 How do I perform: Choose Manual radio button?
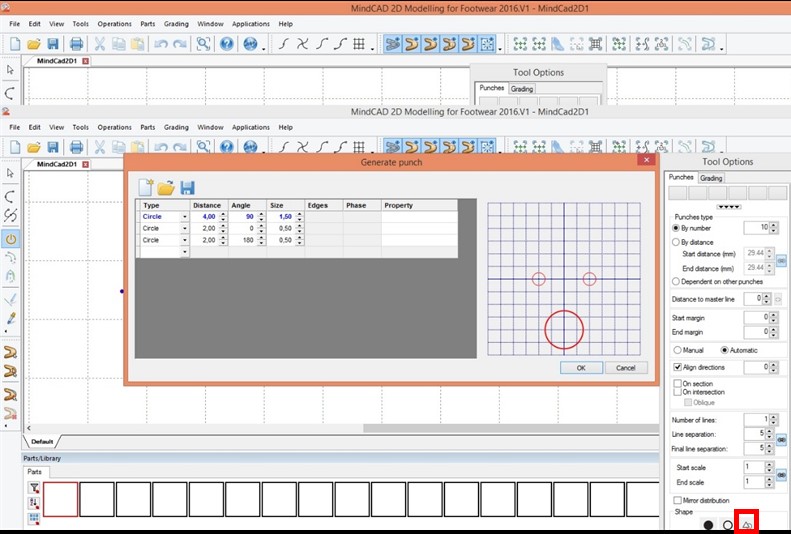(x=677, y=350)
